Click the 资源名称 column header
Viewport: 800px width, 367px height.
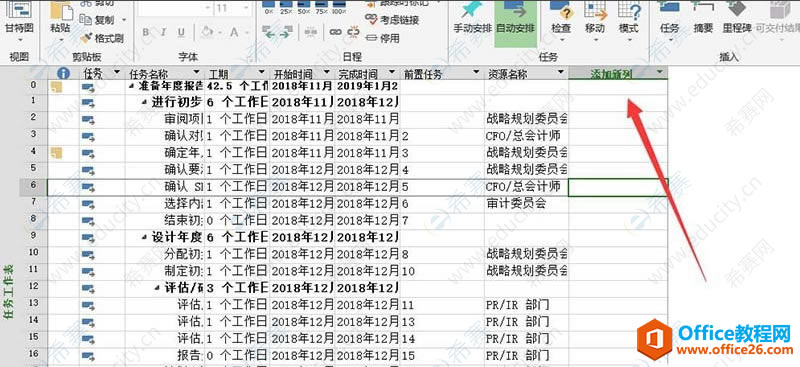coord(521,74)
